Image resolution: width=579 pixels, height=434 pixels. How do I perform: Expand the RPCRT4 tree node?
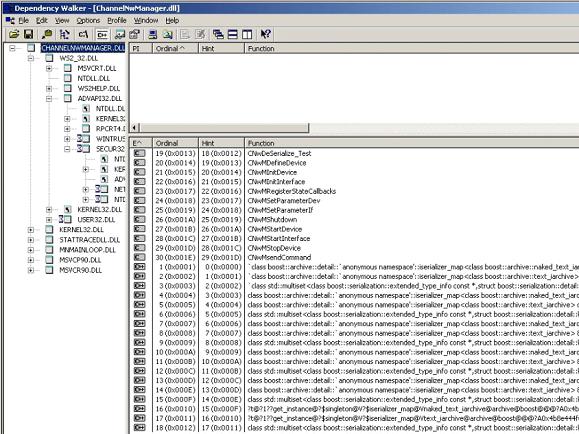pyautogui.click(x=67, y=129)
